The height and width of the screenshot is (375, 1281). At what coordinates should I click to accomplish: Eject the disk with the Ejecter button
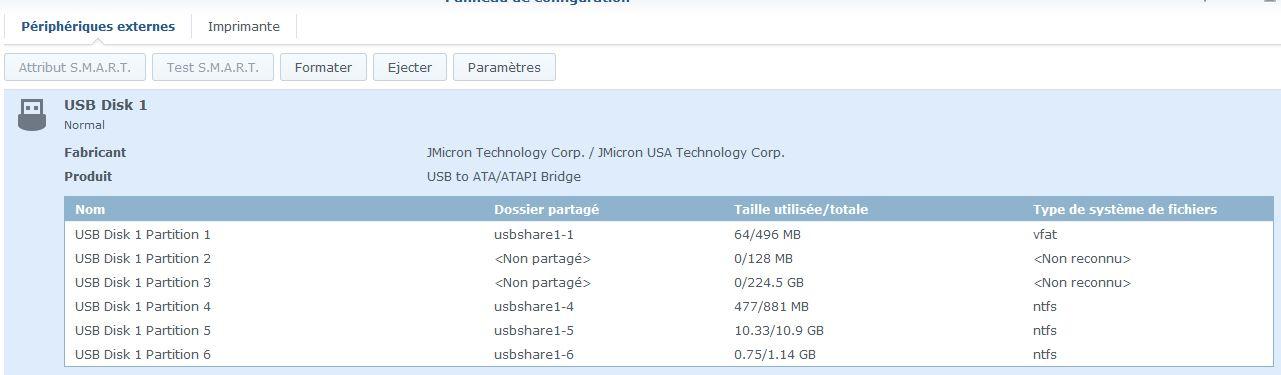410,67
